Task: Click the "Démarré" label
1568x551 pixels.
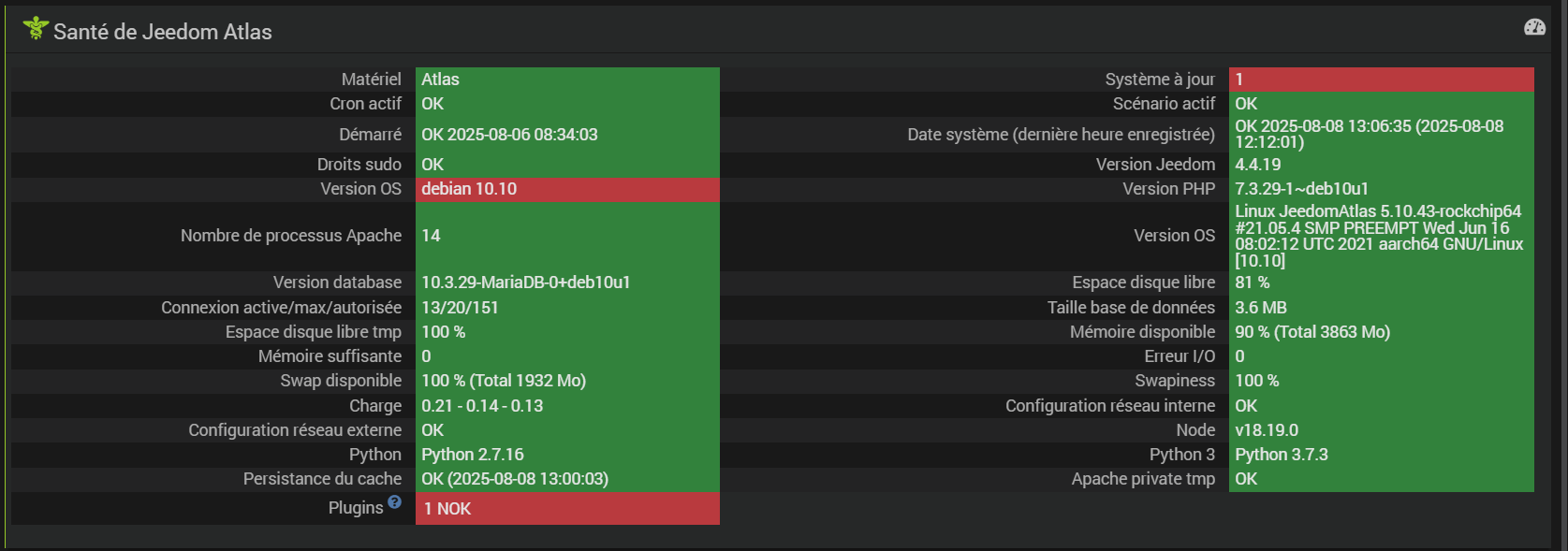Action: click(371, 135)
